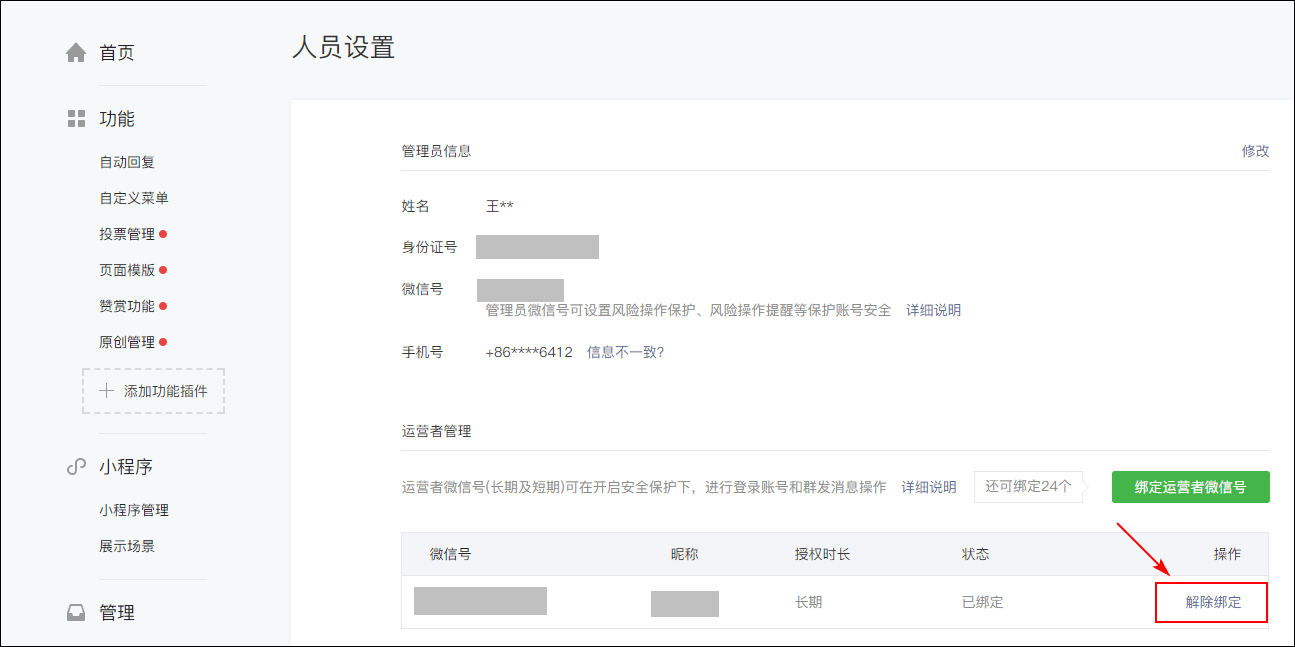Open 详细说明 link under 微信号

pos(933,311)
